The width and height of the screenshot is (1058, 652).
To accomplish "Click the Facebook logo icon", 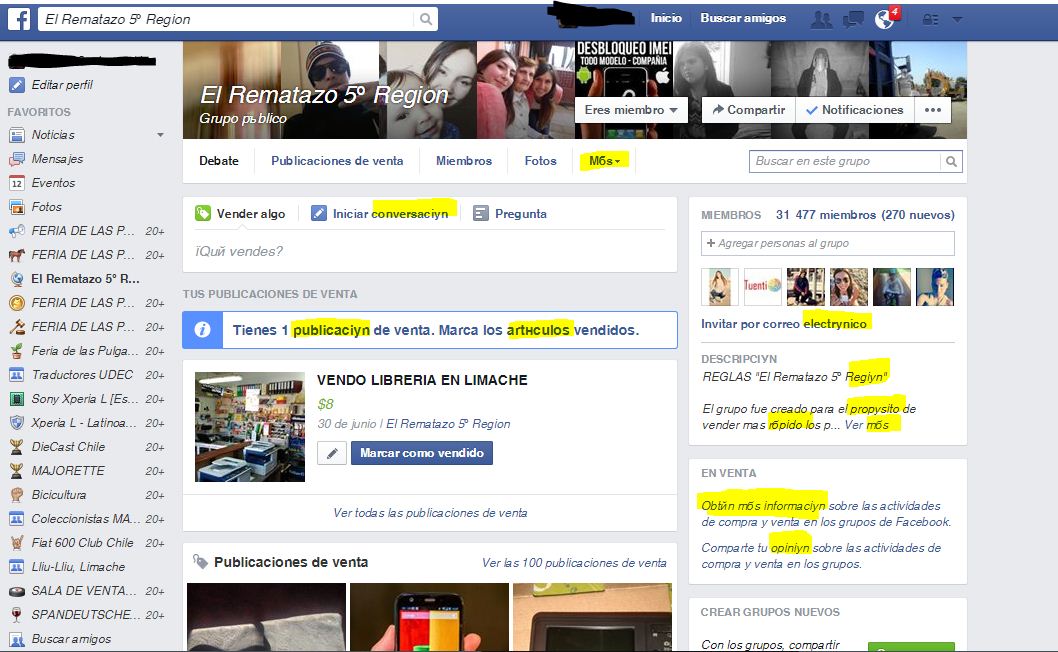I will [19, 19].
